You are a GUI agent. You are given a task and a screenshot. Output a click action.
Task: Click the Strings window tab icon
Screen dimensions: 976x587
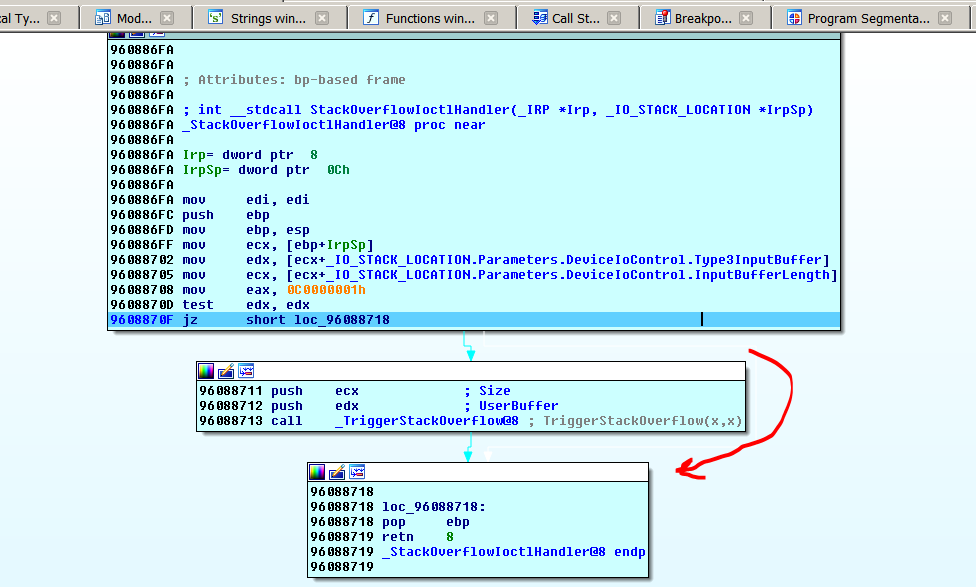point(215,18)
